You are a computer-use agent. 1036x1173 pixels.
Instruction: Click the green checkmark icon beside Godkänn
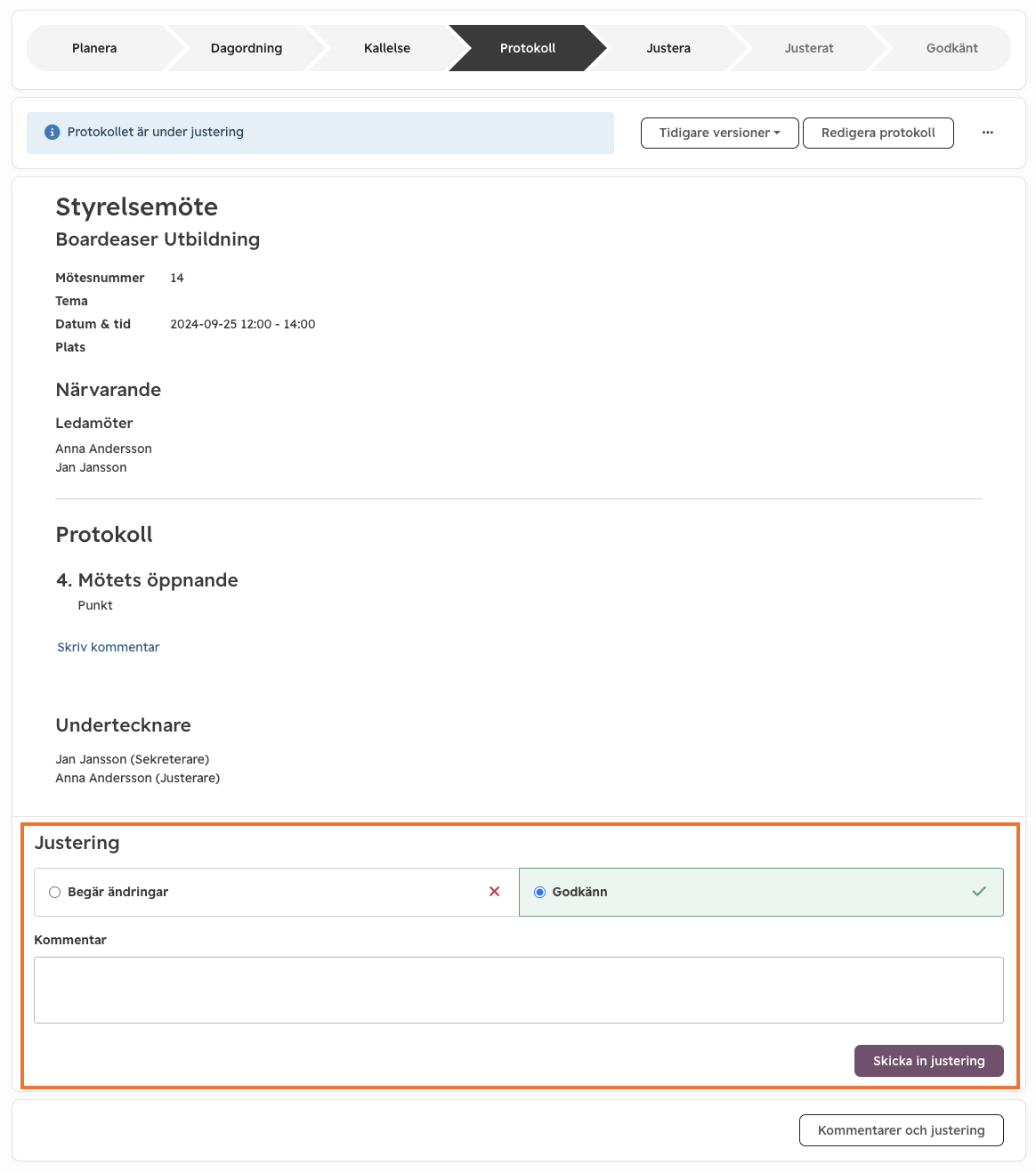tap(979, 892)
